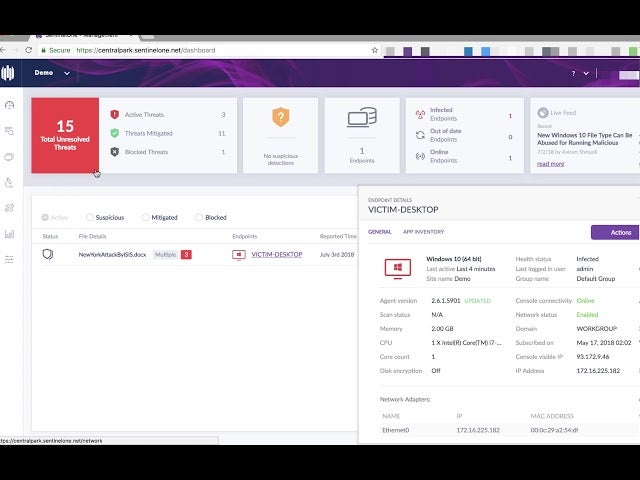
Task: Switch to the General tab
Action: coord(380,231)
